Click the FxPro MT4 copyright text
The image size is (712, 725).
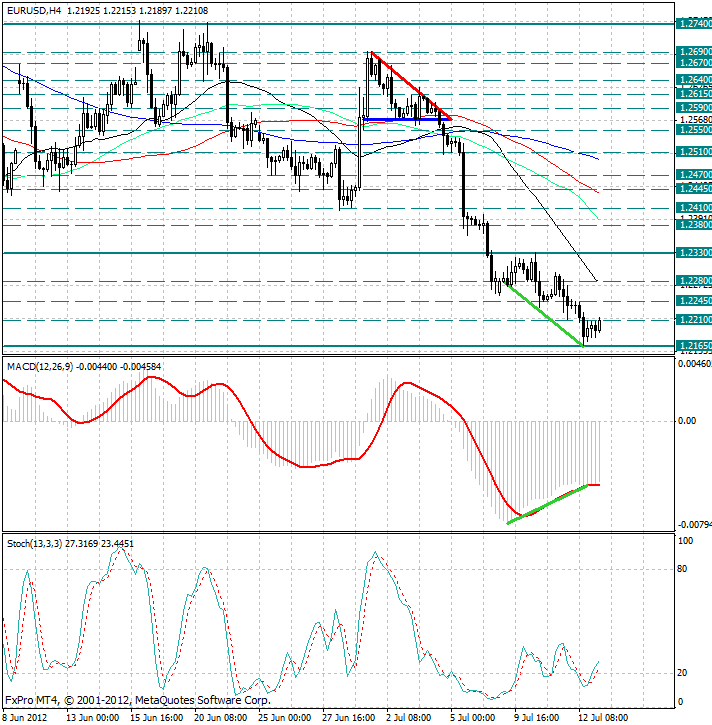pyautogui.click(x=138, y=700)
